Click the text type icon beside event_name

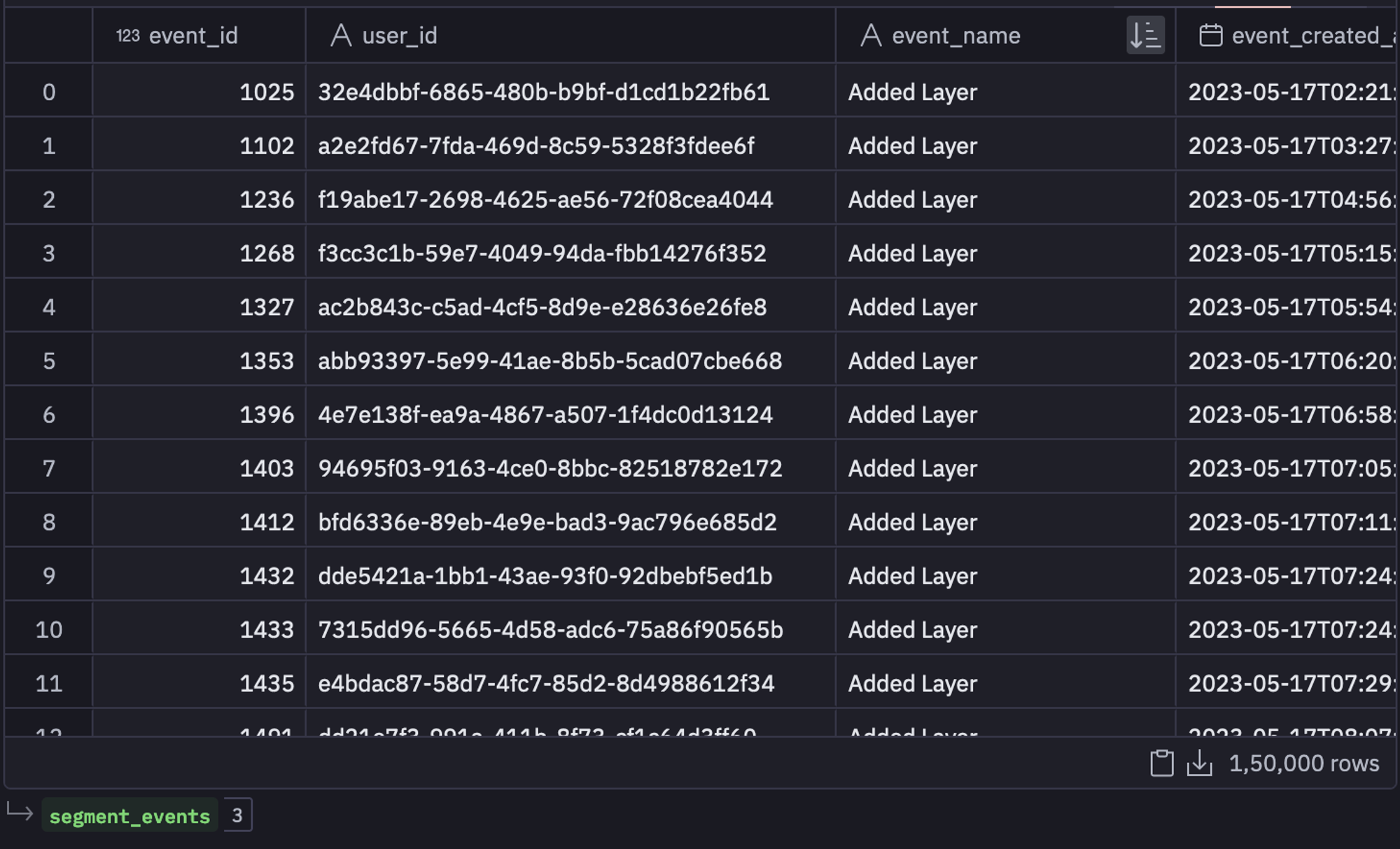coord(871,35)
